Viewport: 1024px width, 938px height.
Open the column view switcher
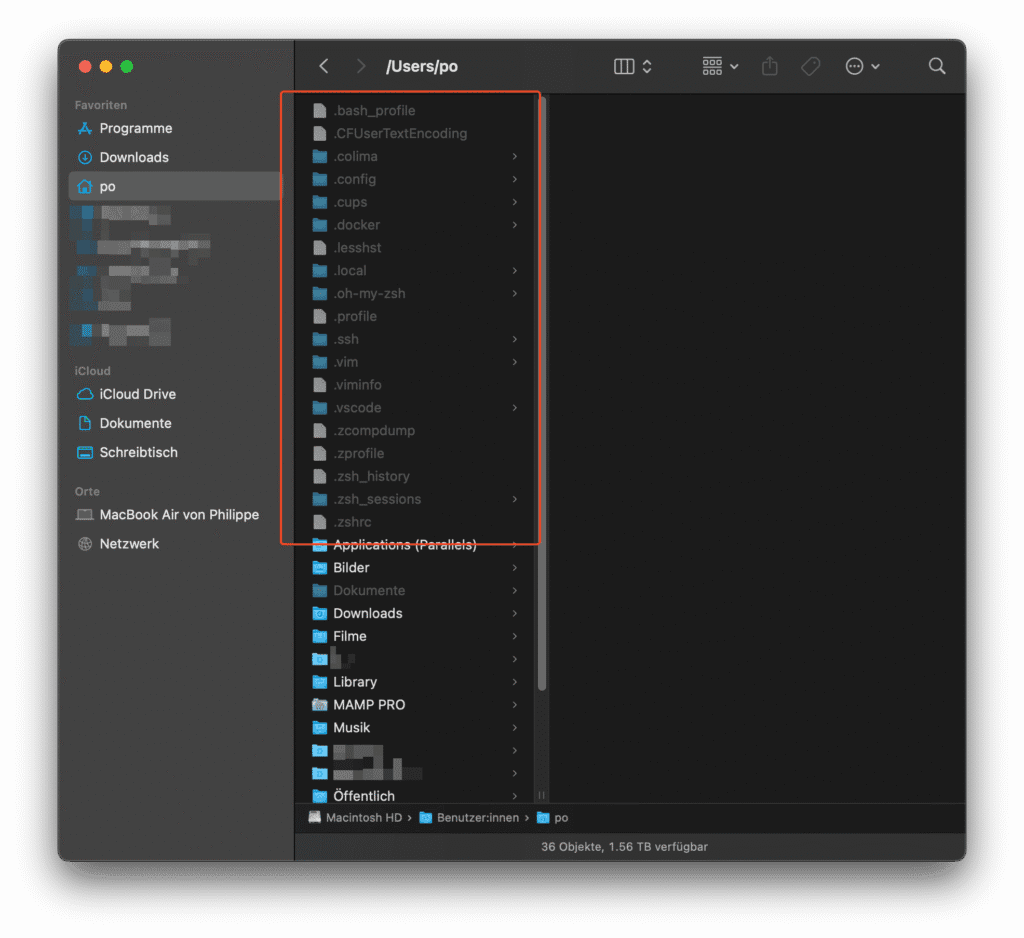tap(633, 66)
